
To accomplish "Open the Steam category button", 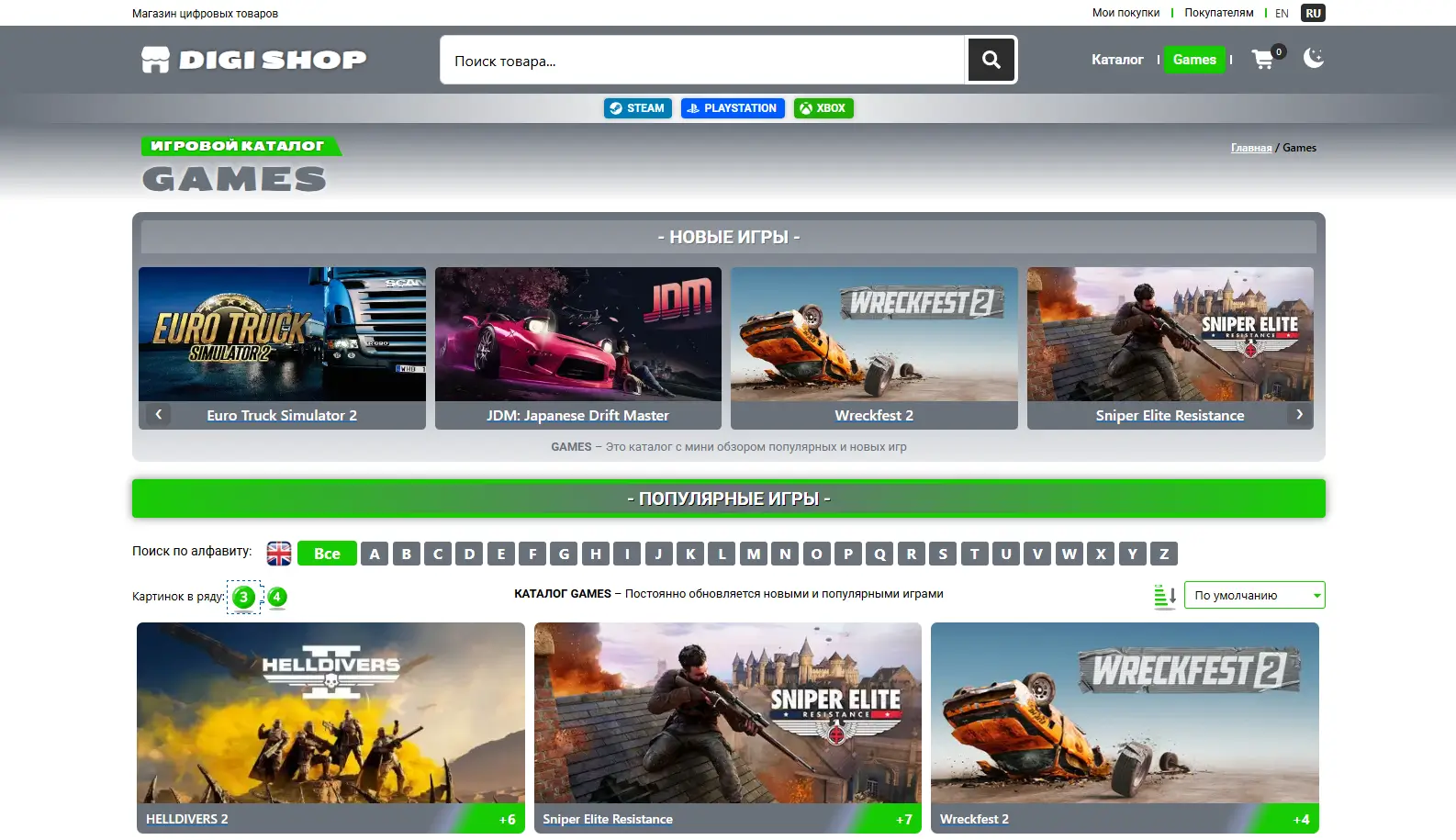I will (637, 108).
